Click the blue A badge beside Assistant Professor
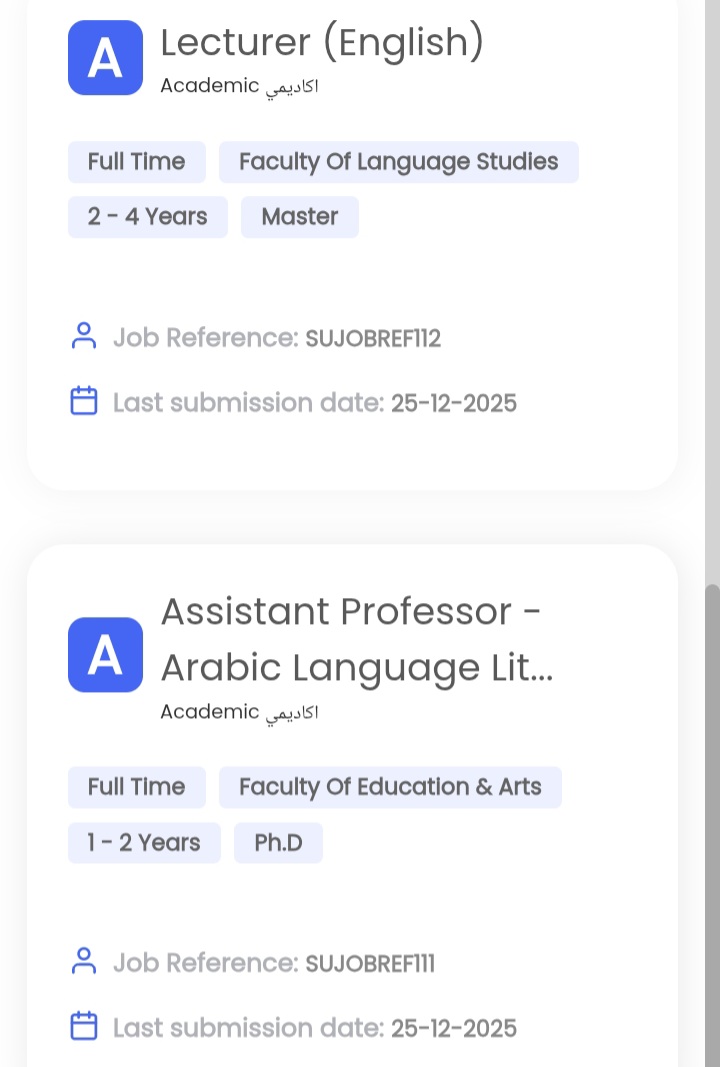Screen dimensions: 720x1067 coord(105,655)
